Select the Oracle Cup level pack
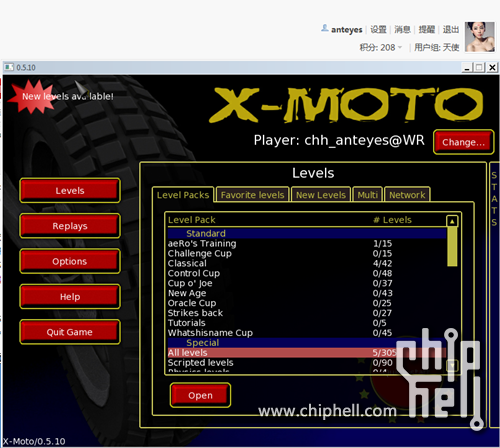Screen dimensions: 500x448 point(307,303)
